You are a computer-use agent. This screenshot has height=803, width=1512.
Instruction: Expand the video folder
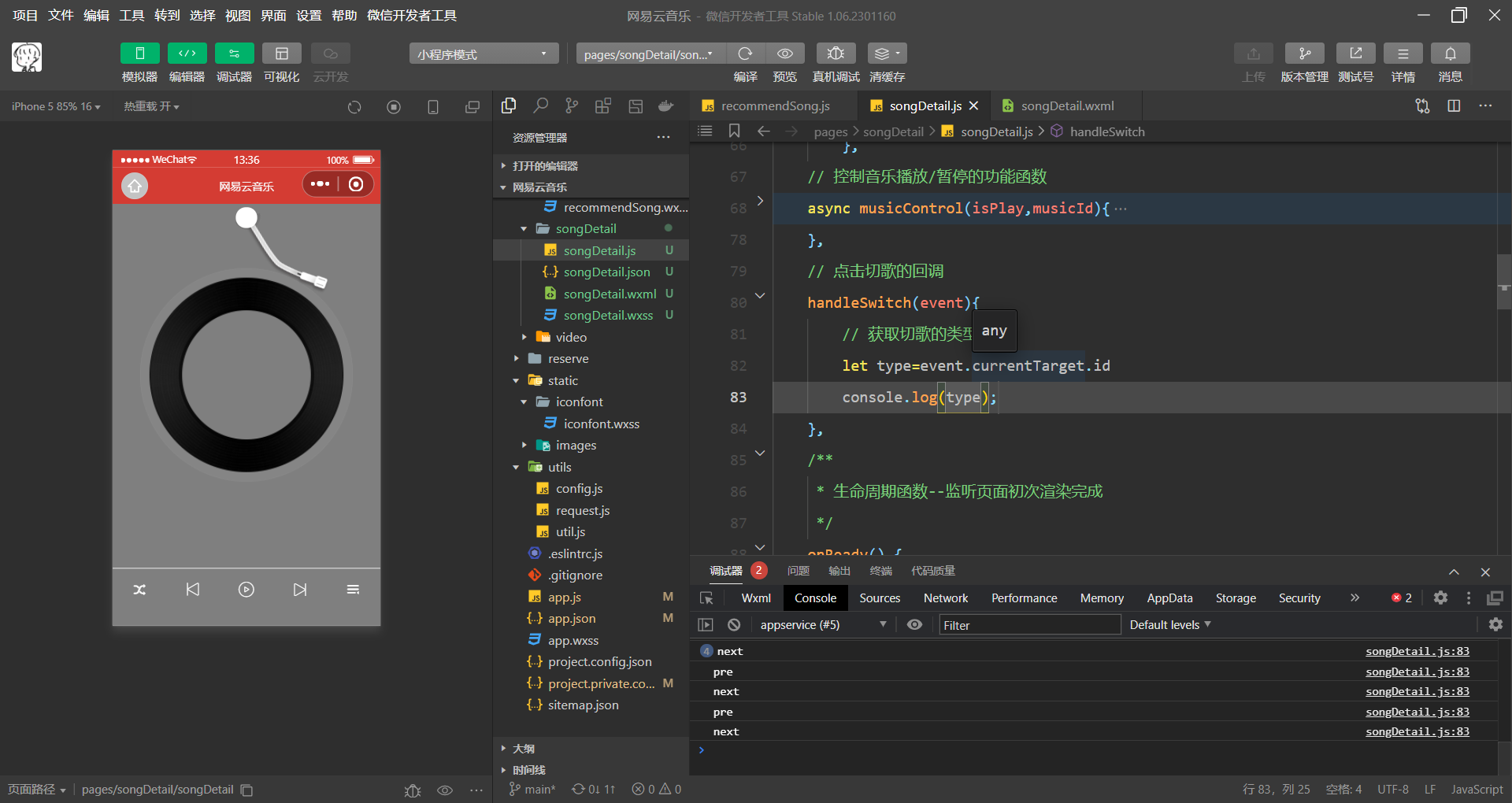[x=524, y=337]
